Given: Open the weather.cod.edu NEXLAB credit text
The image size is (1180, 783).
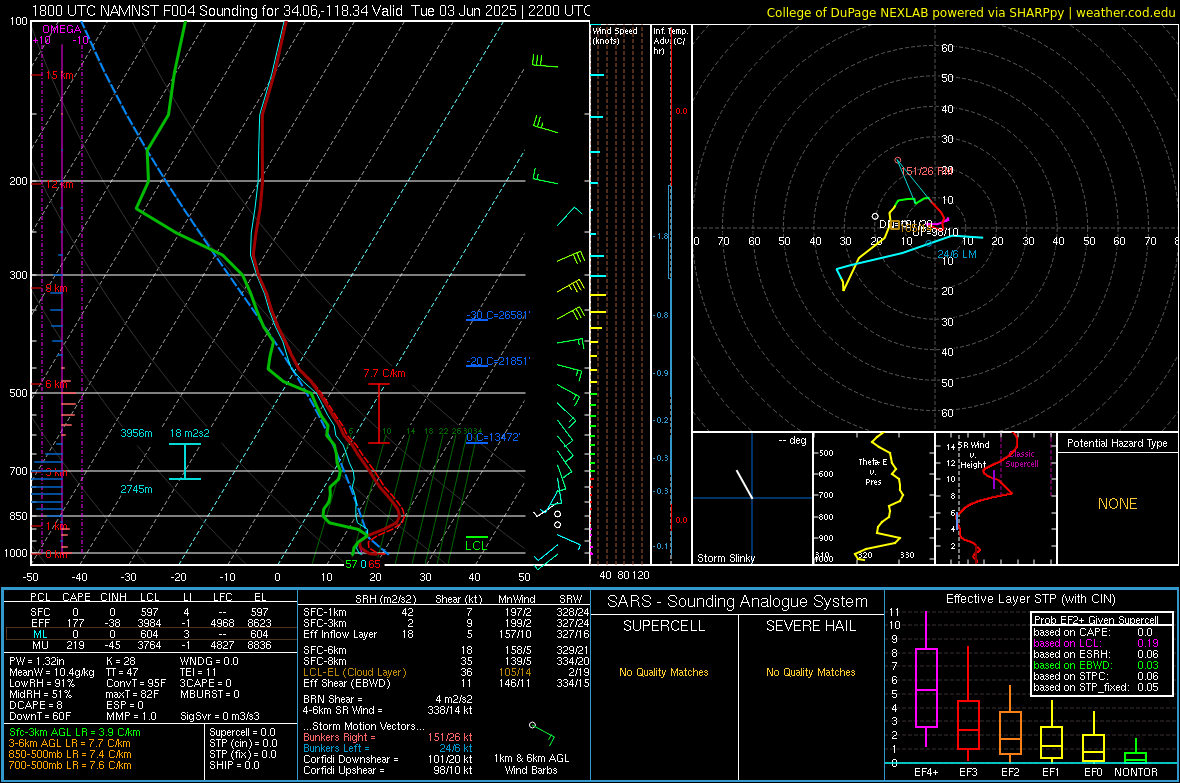Looking at the screenshot, I should (x=971, y=12).
